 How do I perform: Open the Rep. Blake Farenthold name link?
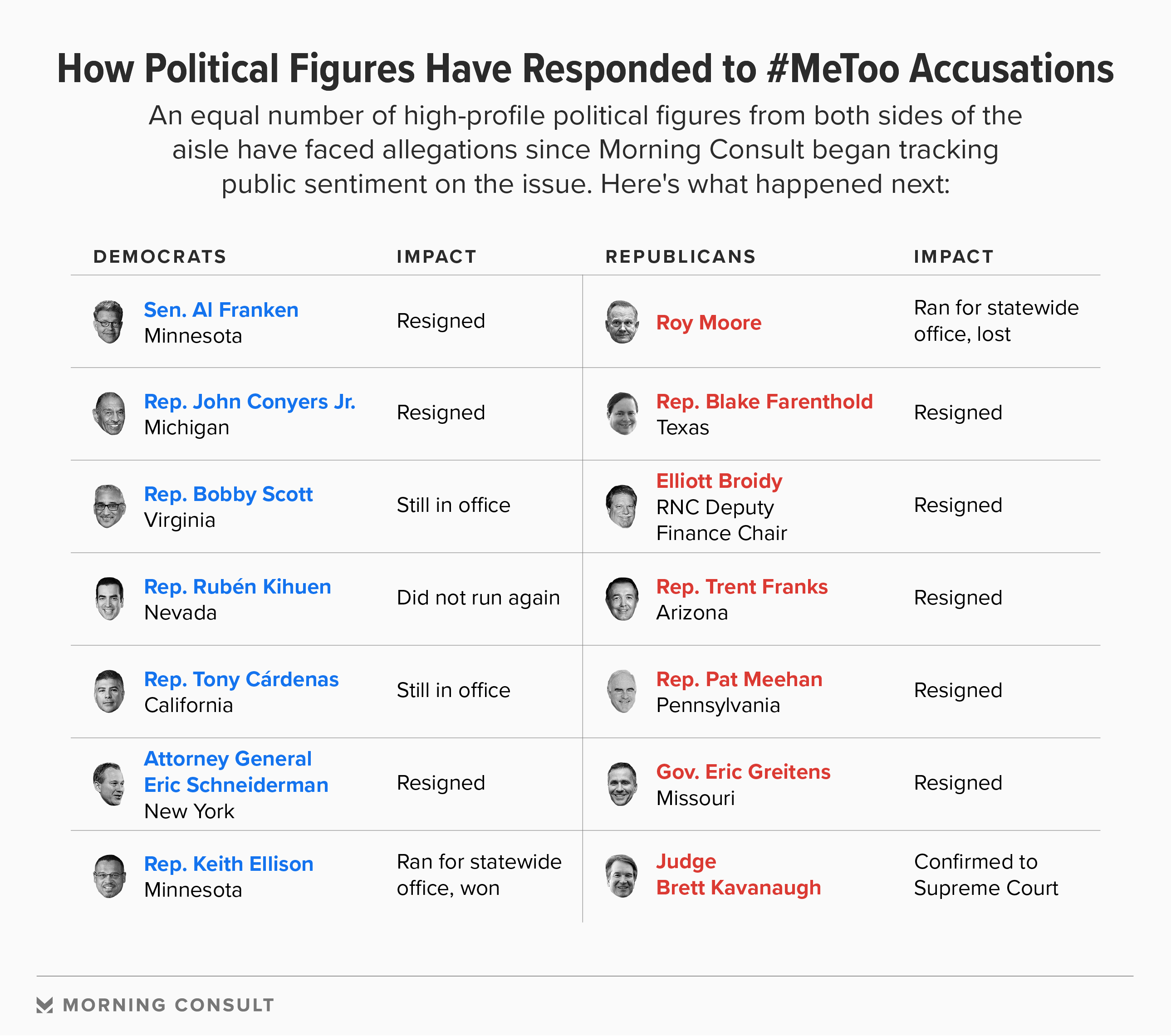point(764,402)
